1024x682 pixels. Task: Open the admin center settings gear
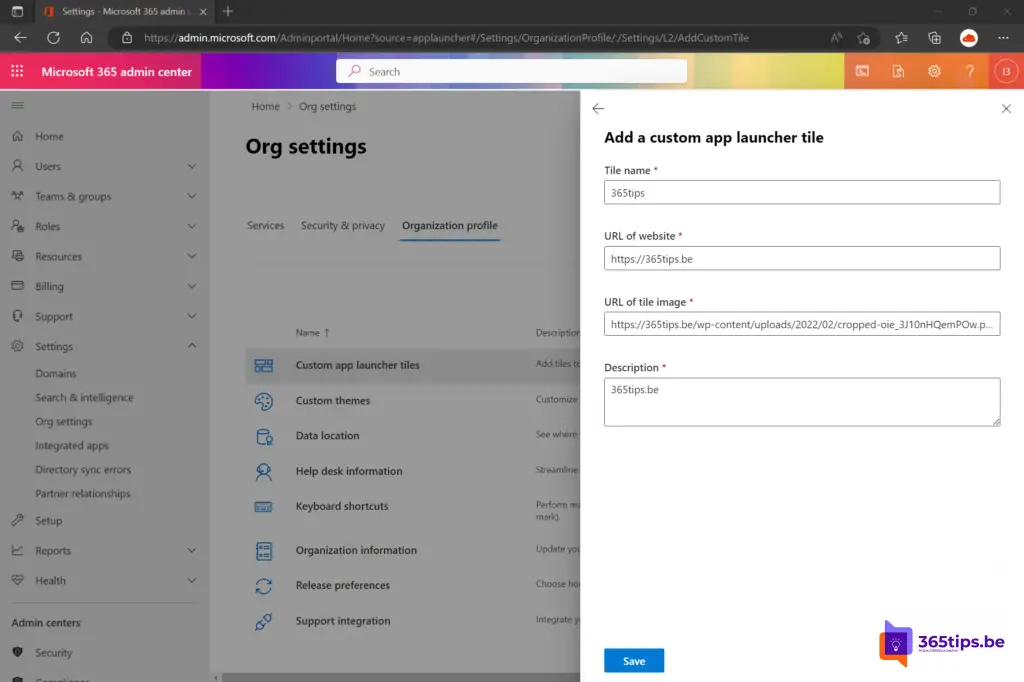coord(935,71)
